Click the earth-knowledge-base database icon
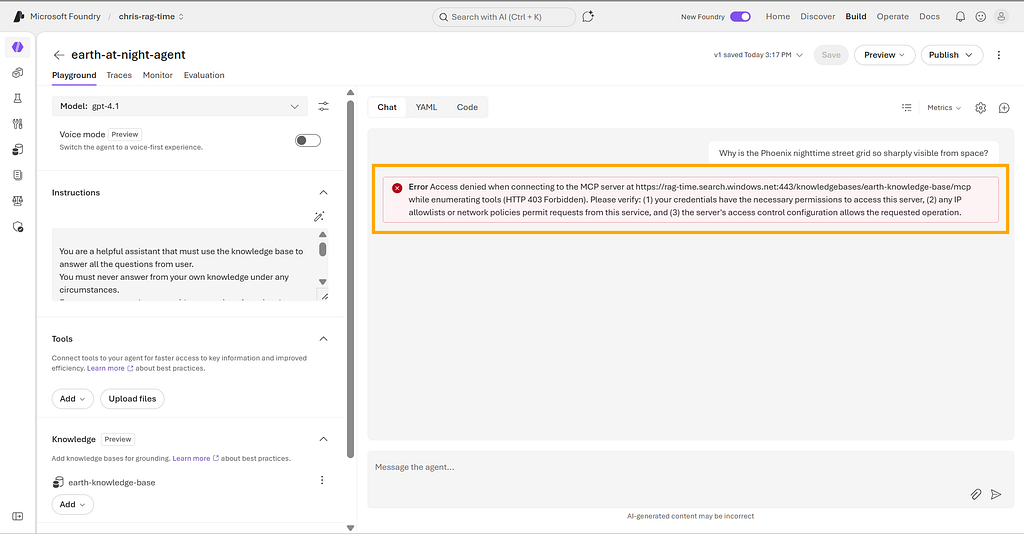Viewport: 1024px width, 534px height. [x=58, y=482]
